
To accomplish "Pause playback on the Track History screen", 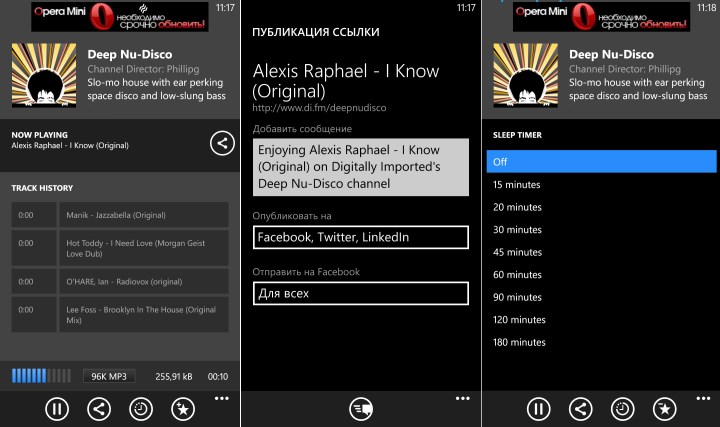I will pos(56,408).
